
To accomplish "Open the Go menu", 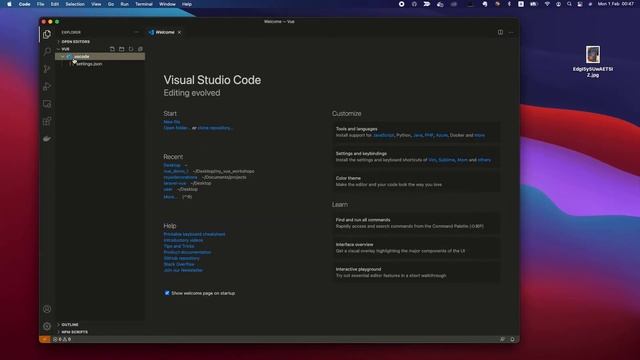I will coord(111,4).
